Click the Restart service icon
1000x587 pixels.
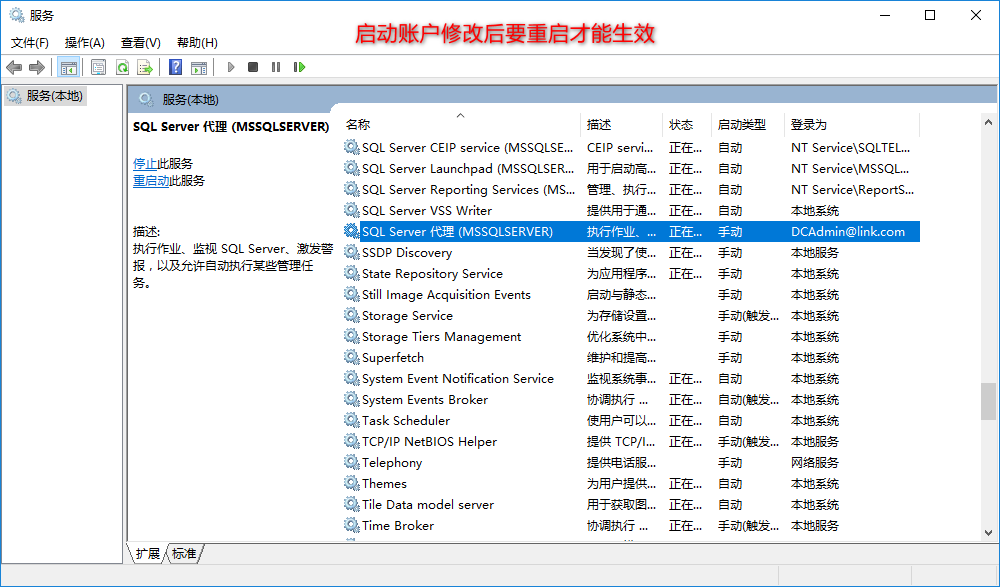[x=299, y=67]
